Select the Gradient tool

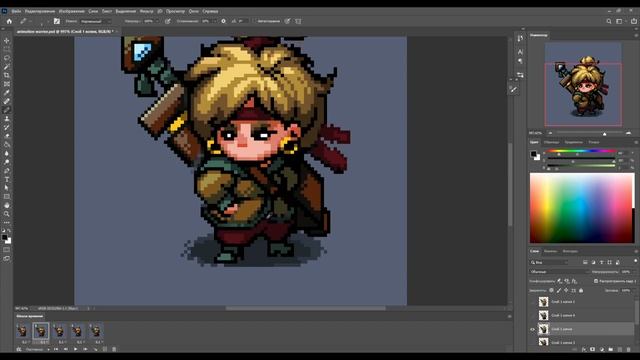coord(7,144)
